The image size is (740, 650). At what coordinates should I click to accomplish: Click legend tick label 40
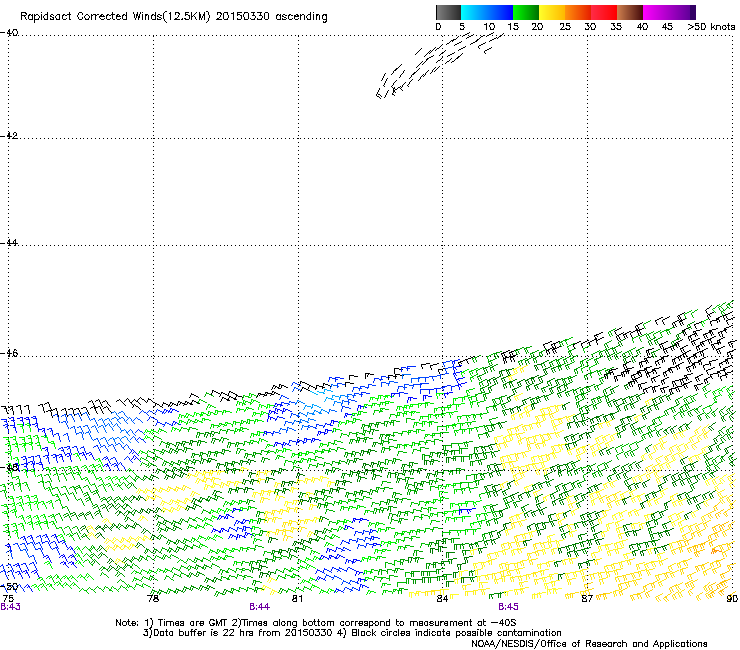tap(642, 27)
